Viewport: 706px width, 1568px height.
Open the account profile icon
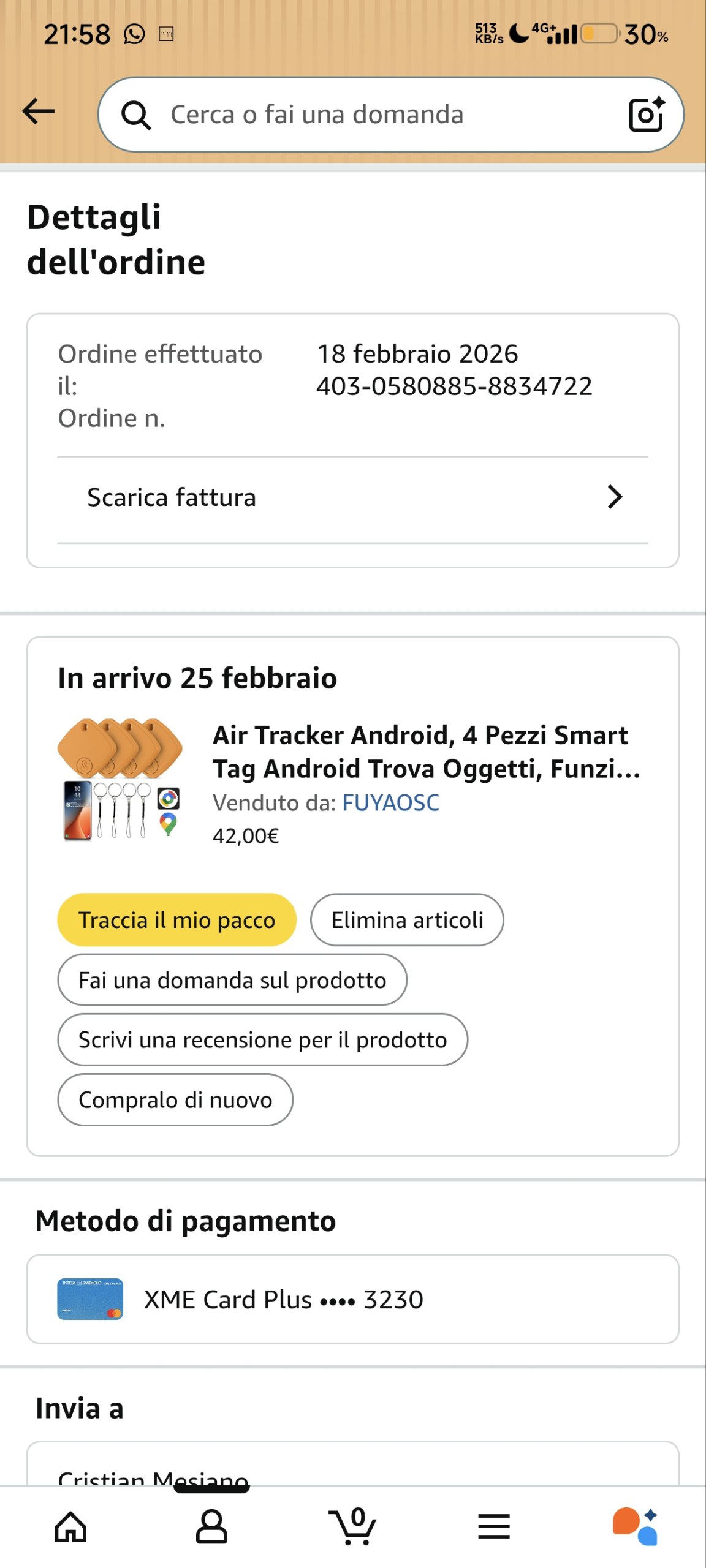[x=211, y=1526]
